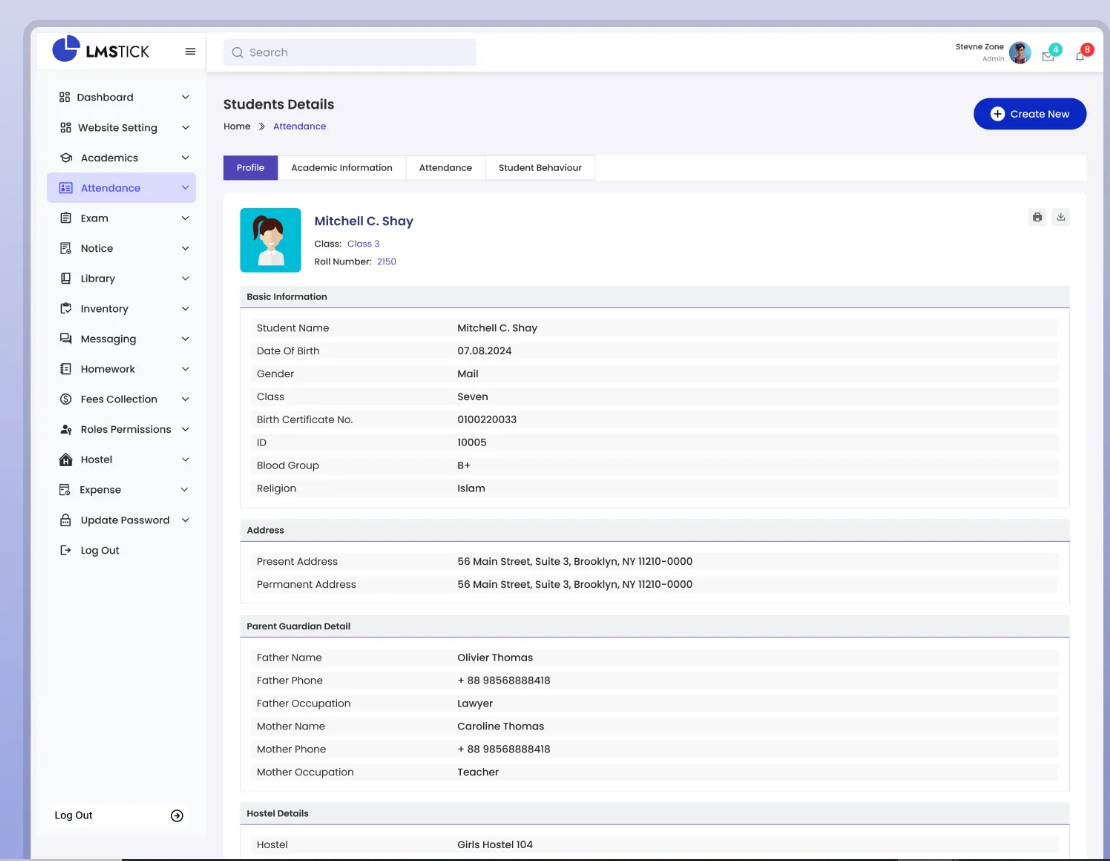Click the print icon on profile card

tap(1037, 217)
